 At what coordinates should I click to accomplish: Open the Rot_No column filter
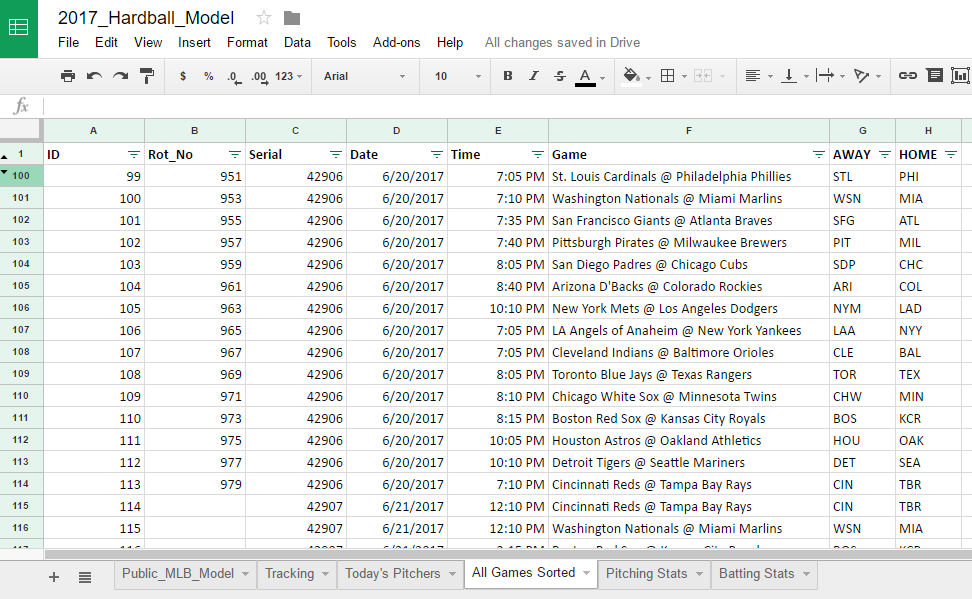234,154
